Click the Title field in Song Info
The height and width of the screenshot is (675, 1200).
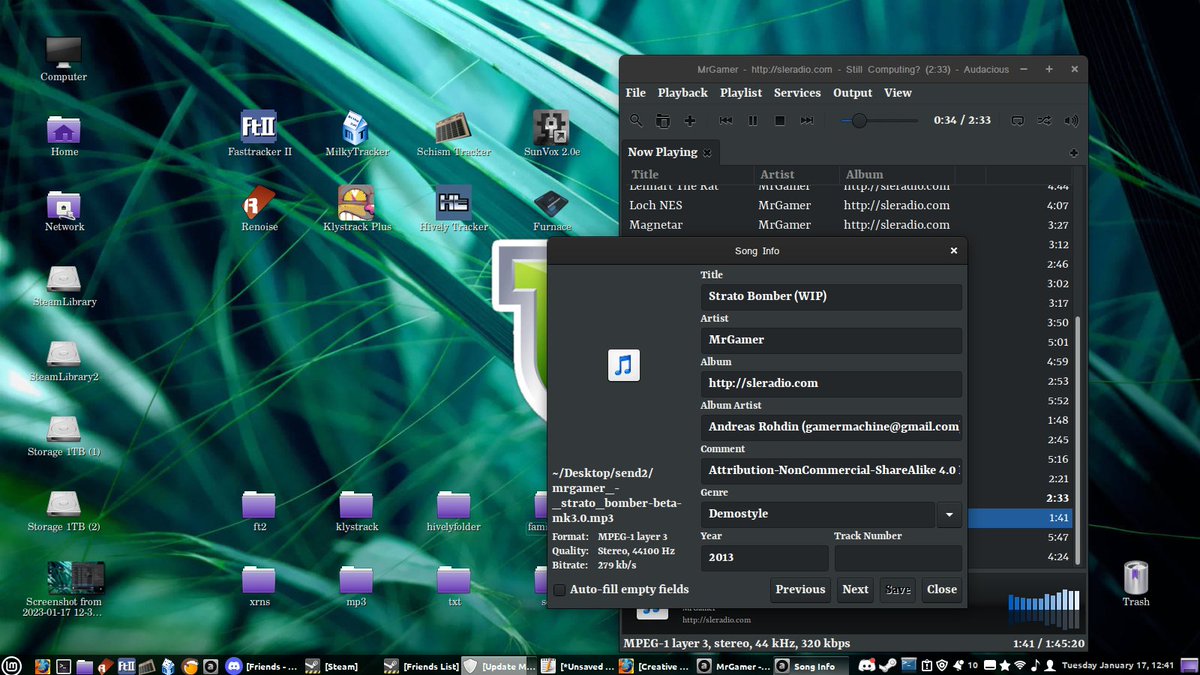(x=831, y=296)
